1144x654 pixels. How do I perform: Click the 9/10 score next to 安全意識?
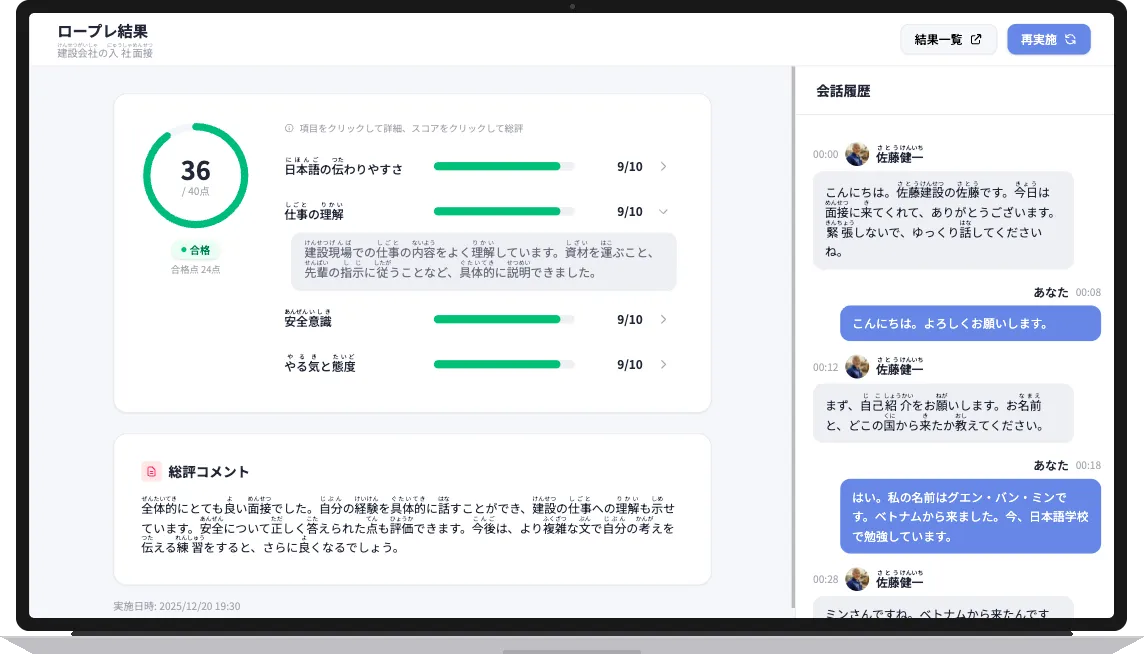[628, 320]
